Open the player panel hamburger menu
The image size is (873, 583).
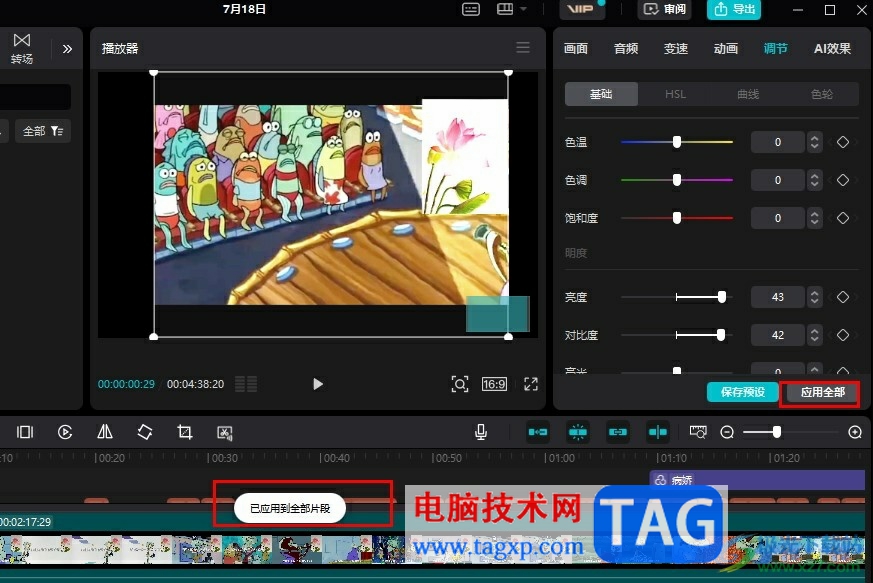[x=523, y=47]
